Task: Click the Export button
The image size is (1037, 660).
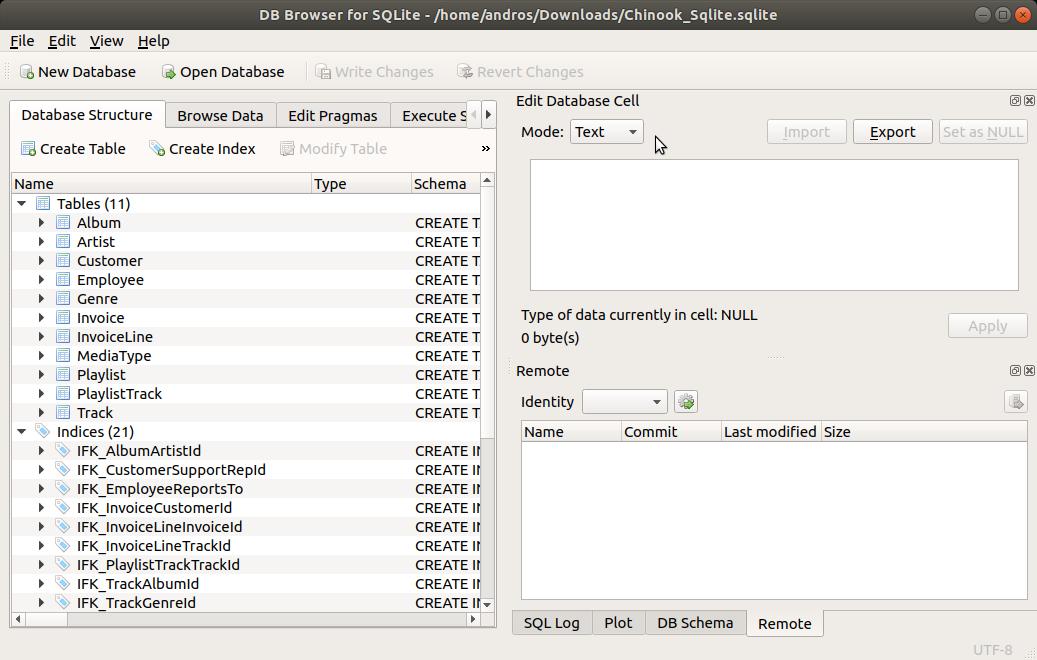Action: tap(892, 131)
